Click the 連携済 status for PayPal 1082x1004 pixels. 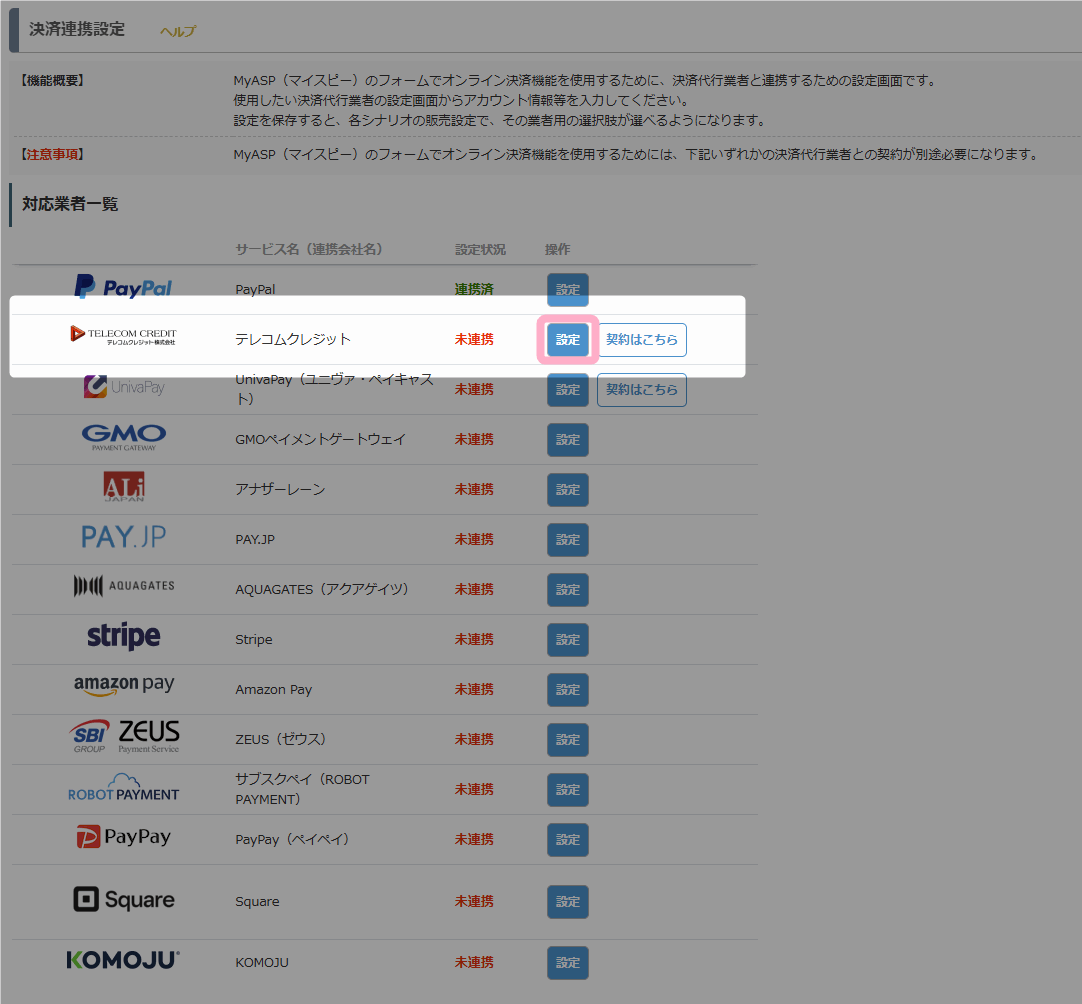(x=474, y=290)
